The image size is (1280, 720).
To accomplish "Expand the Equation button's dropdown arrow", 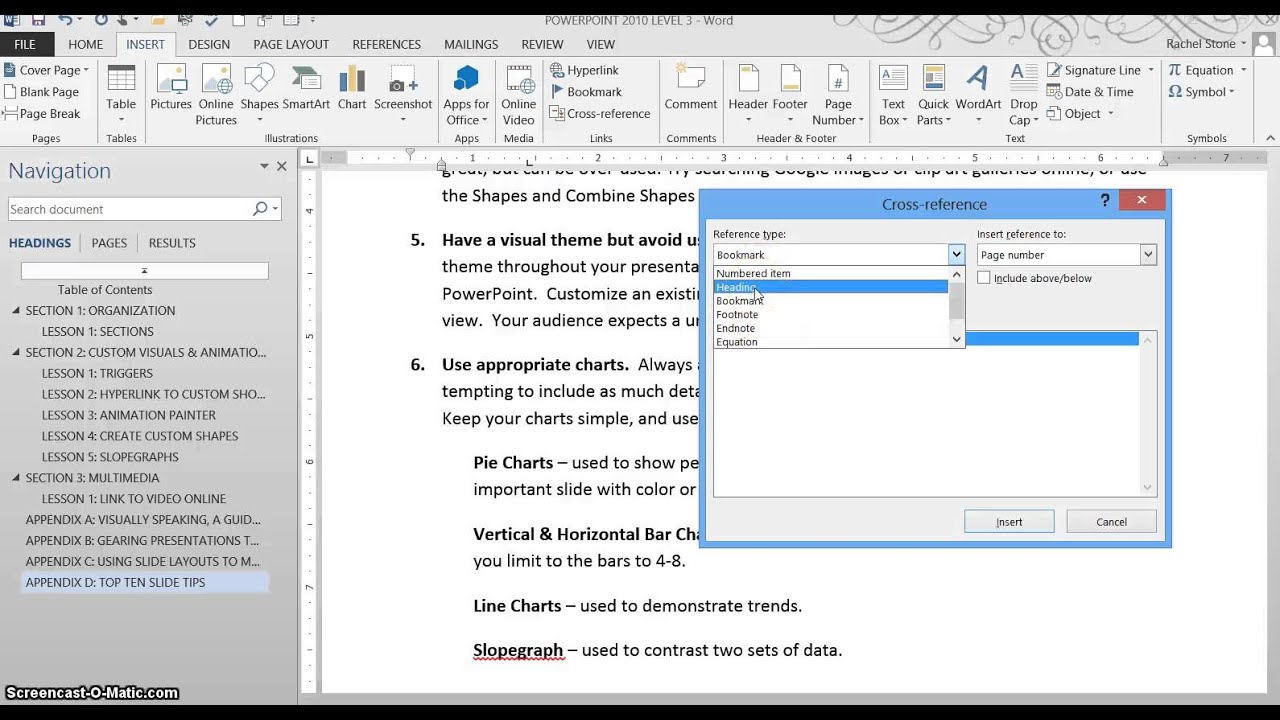I will click(x=1243, y=70).
